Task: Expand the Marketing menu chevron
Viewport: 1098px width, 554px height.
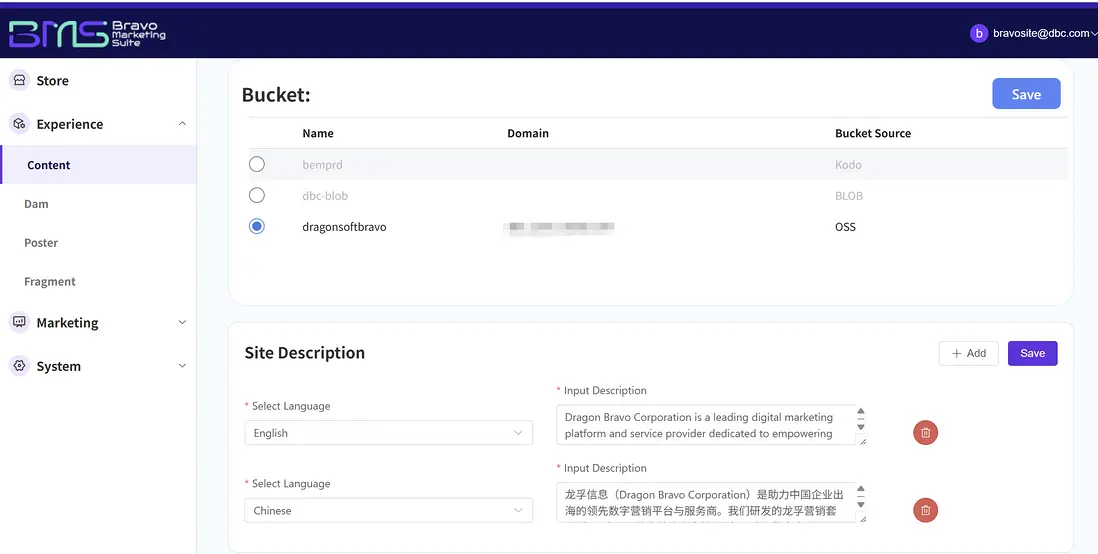Action: [182, 323]
